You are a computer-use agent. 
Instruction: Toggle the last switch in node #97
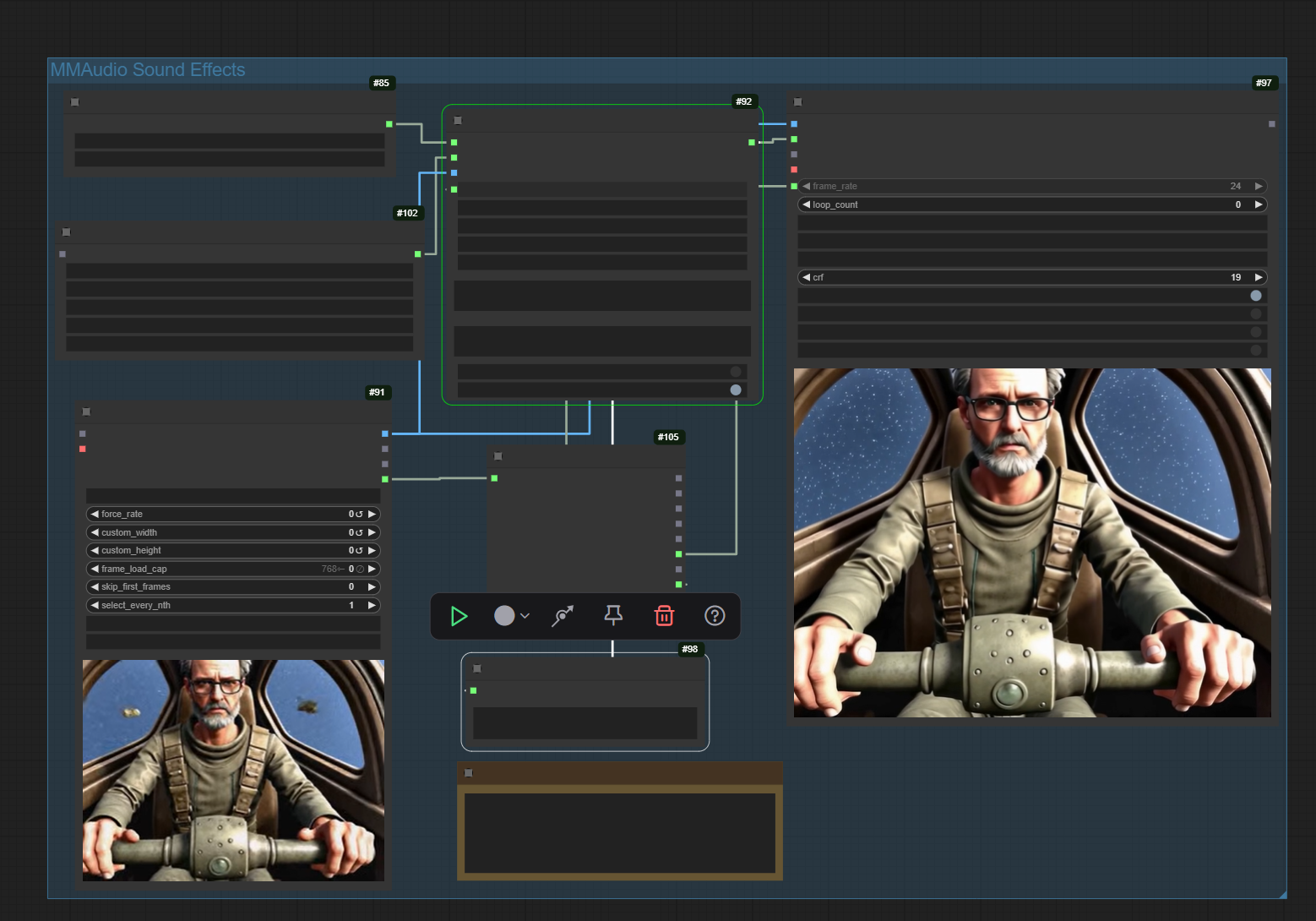coord(1255,350)
